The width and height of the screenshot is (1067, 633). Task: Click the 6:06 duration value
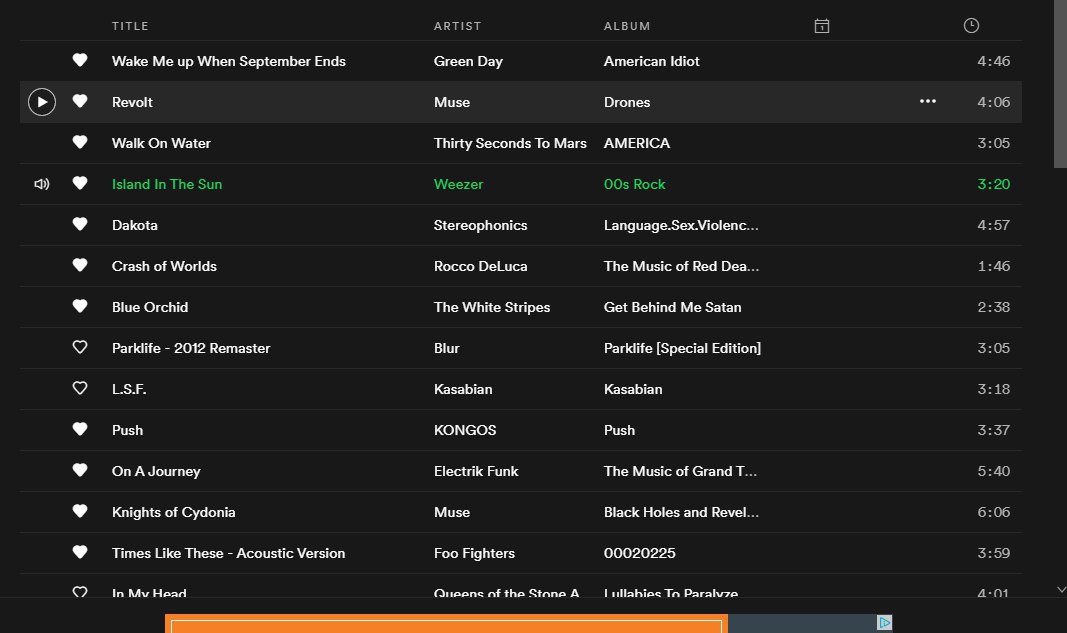pos(994,512)
